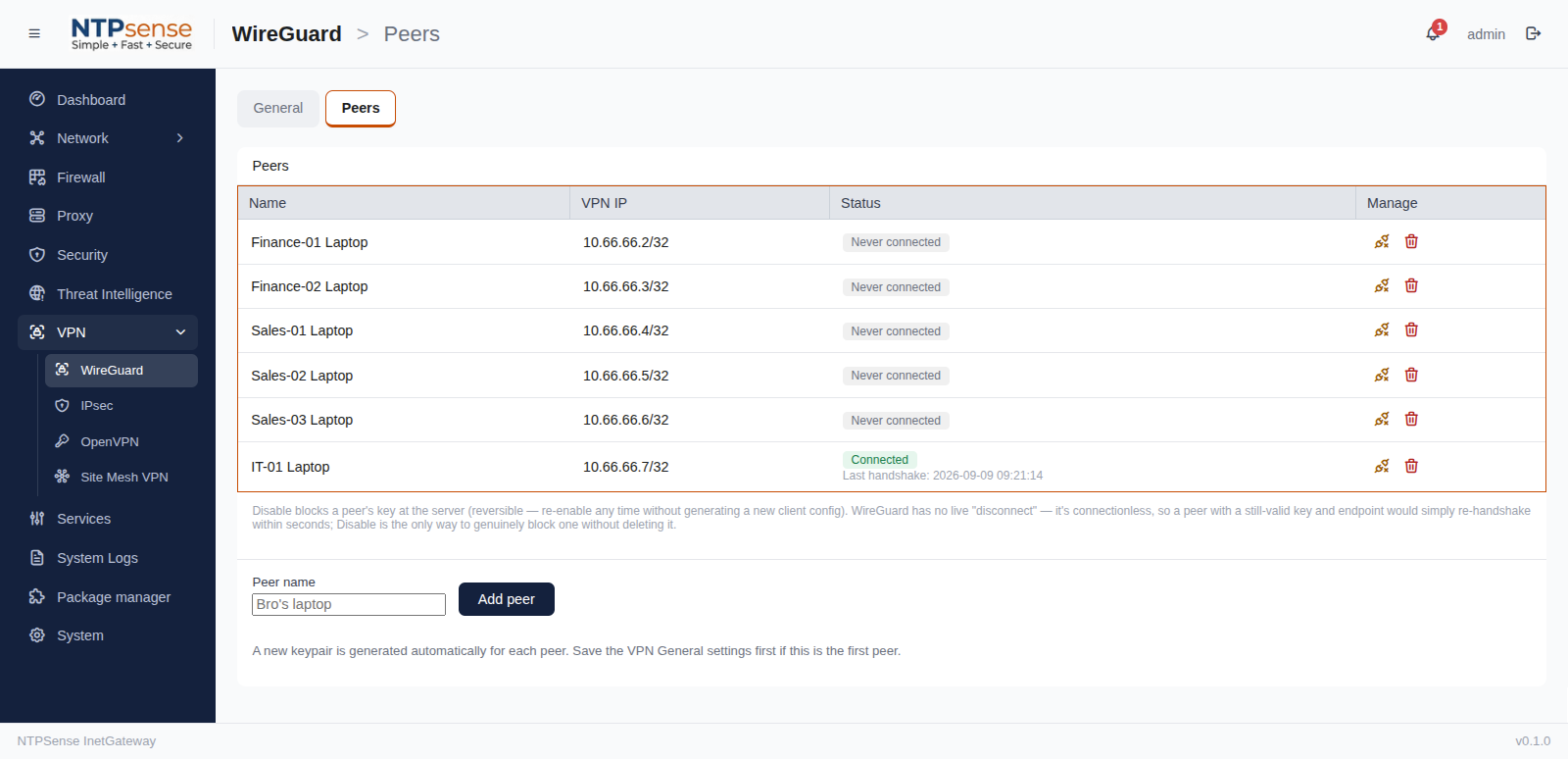Disable the IT-01 Laptop peer
Screen dimensions: 1568x760
tap(1382, 466)
